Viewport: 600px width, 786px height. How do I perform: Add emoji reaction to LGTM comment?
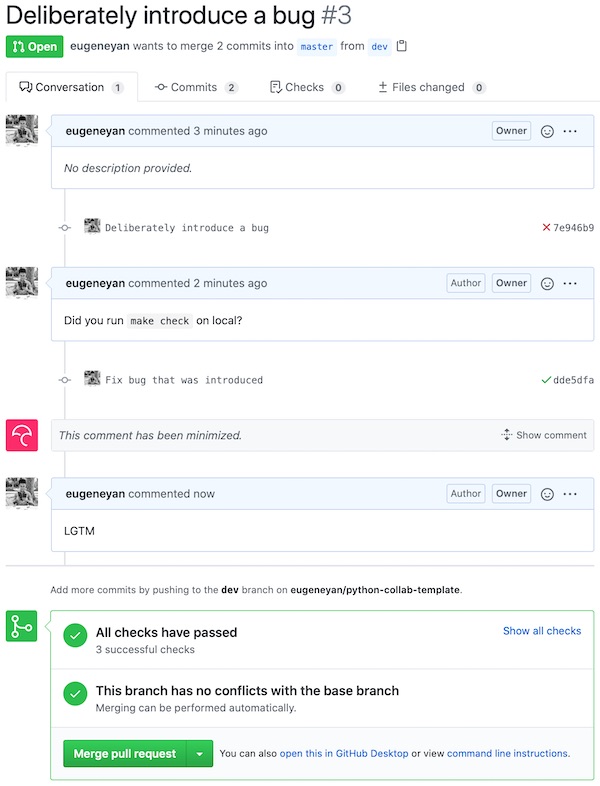[x=547, y=493]
